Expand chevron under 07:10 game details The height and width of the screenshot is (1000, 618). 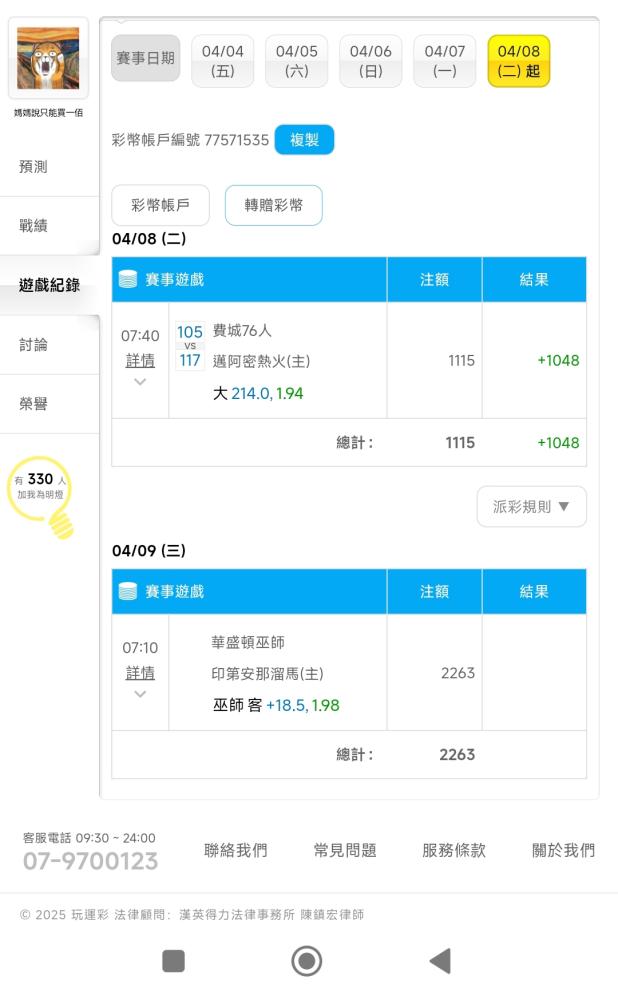pos(140,694)
